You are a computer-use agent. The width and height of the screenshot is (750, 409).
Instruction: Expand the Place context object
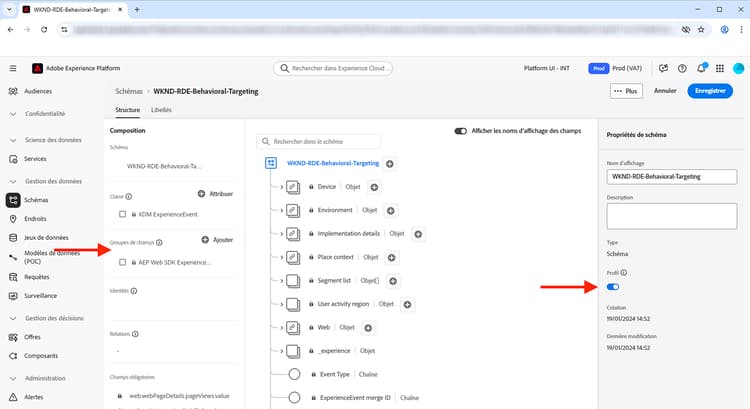(x=282, y=257)
